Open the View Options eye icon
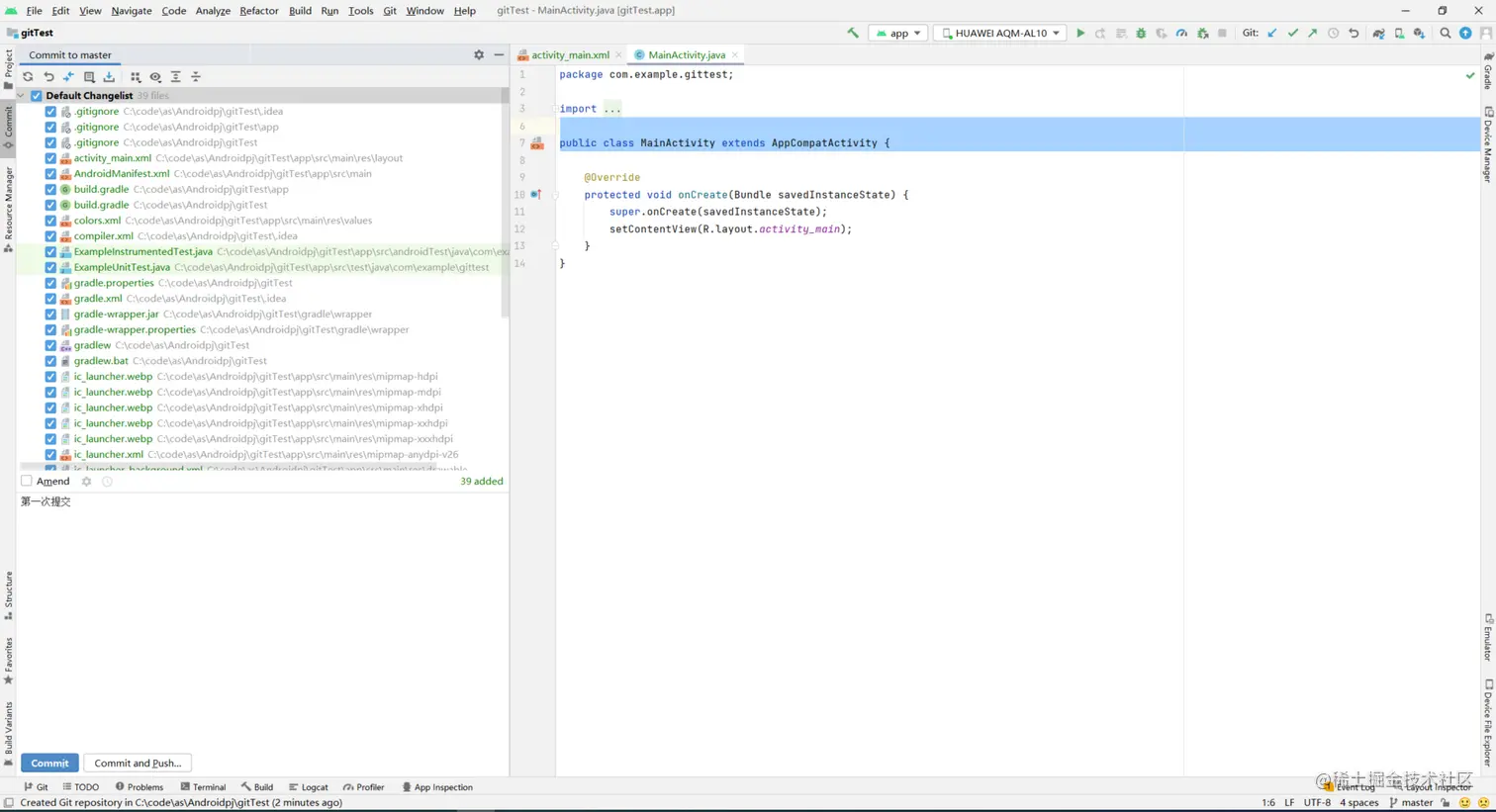This screenshot has width=1496, height=812. (155, 76)
